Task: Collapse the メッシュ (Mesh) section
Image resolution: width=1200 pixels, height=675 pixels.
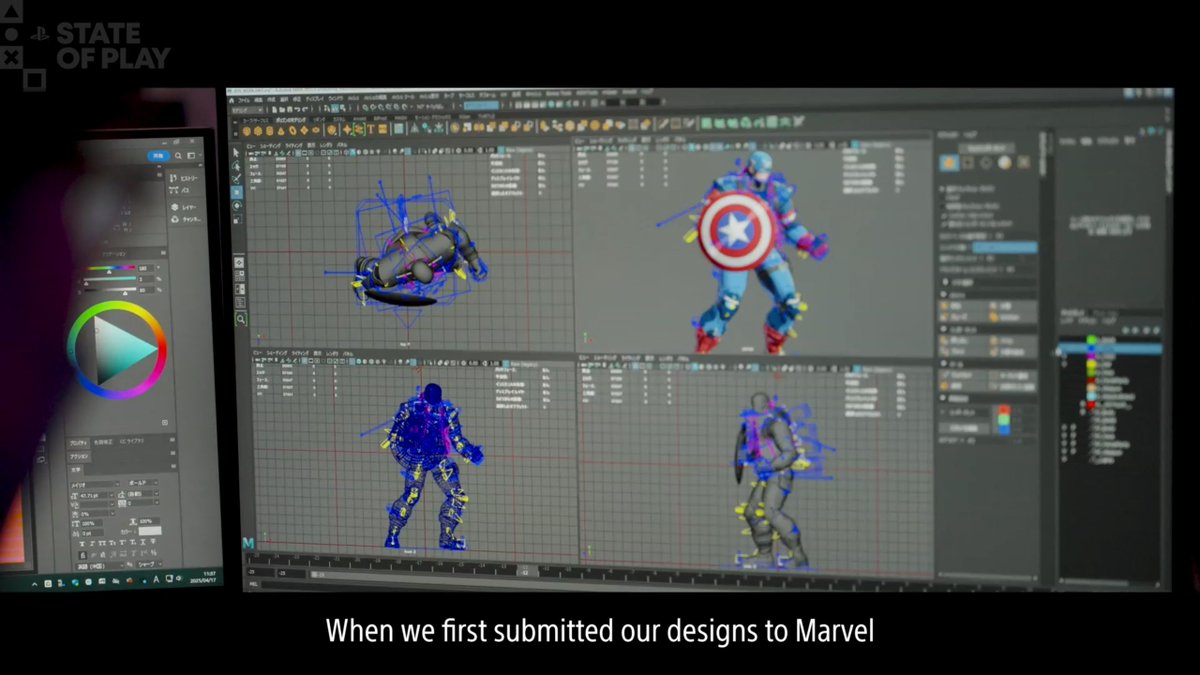Action: (x=945, y=294)
